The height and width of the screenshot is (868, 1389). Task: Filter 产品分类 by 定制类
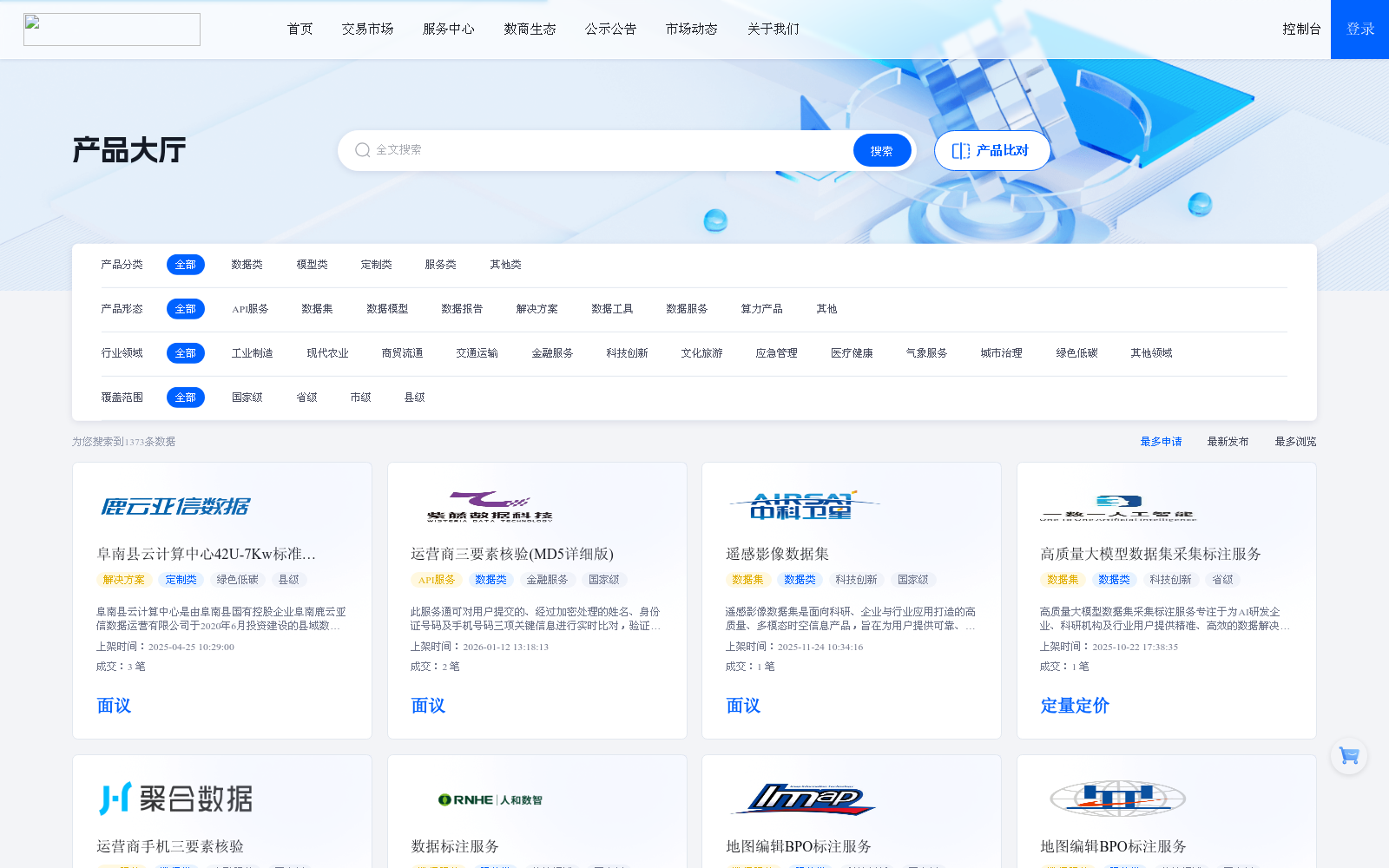tap(377, 265)
